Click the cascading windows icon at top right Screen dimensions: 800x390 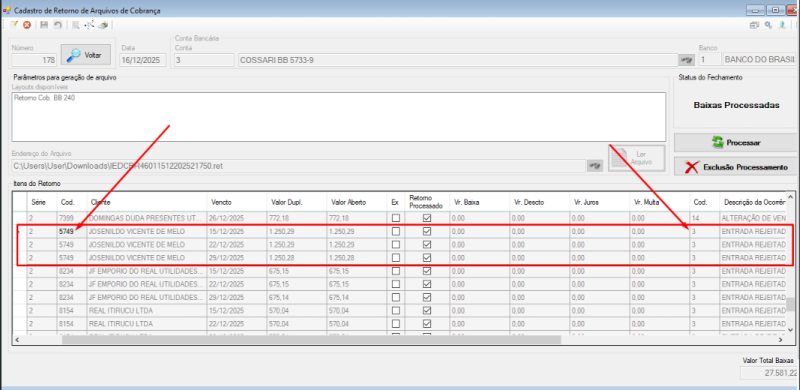point(754,25)
